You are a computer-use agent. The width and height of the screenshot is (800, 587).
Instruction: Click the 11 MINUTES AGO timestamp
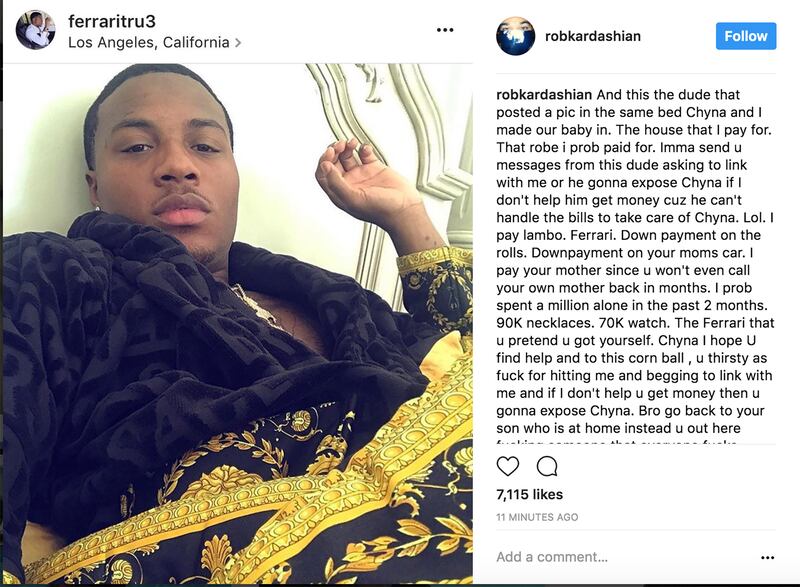[537, 517]
